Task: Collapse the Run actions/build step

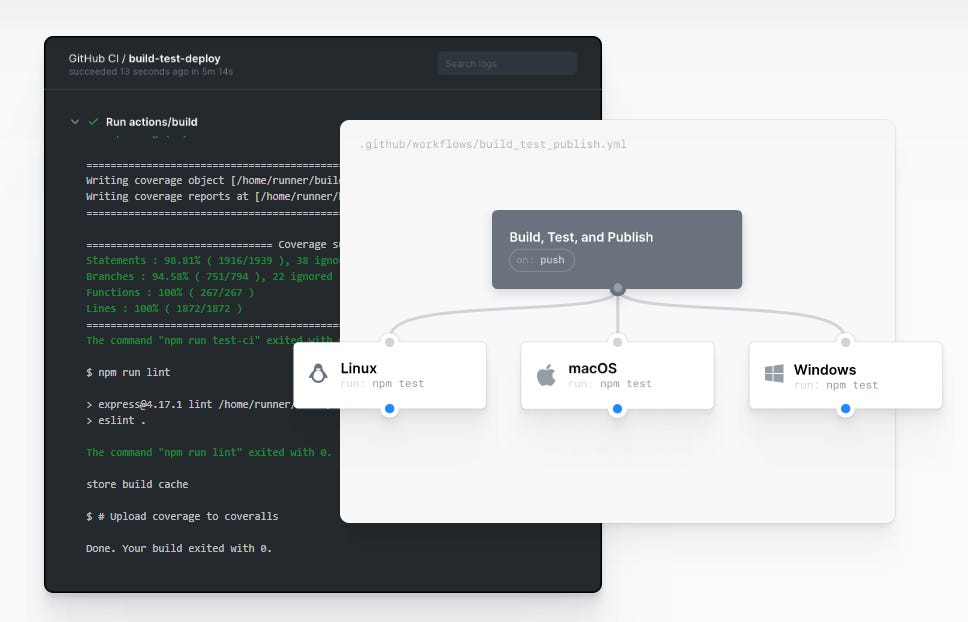Action: (x=75, y=120)
